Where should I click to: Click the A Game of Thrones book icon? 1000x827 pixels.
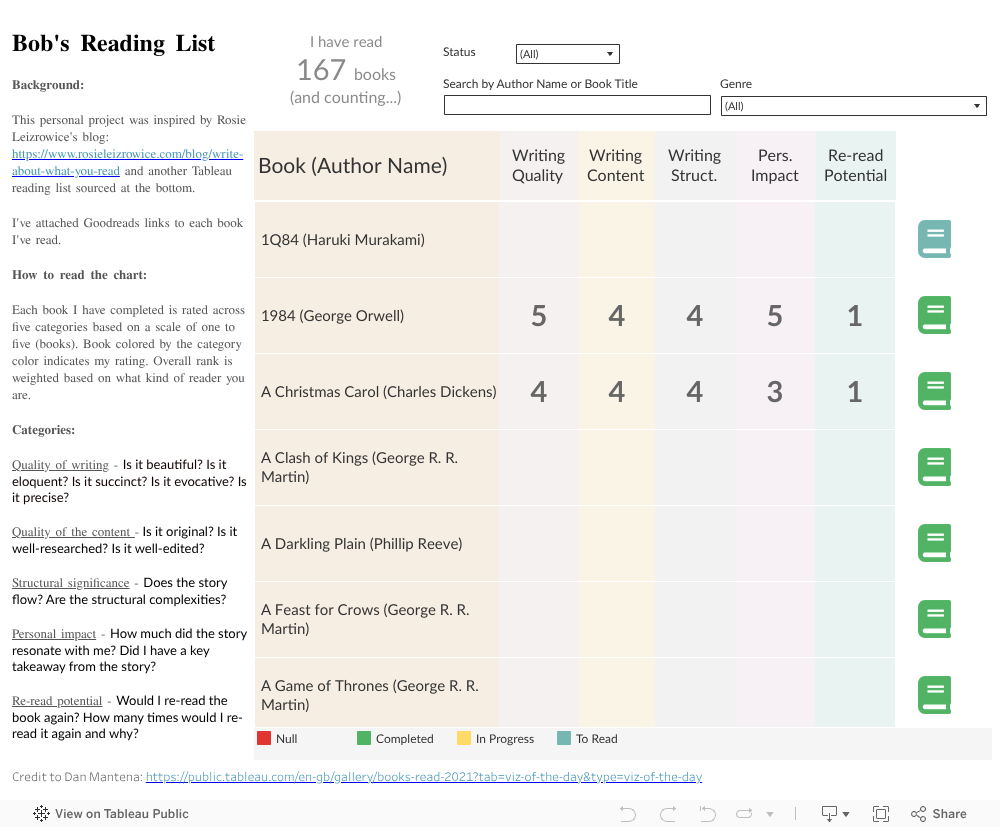coord(934,695)
